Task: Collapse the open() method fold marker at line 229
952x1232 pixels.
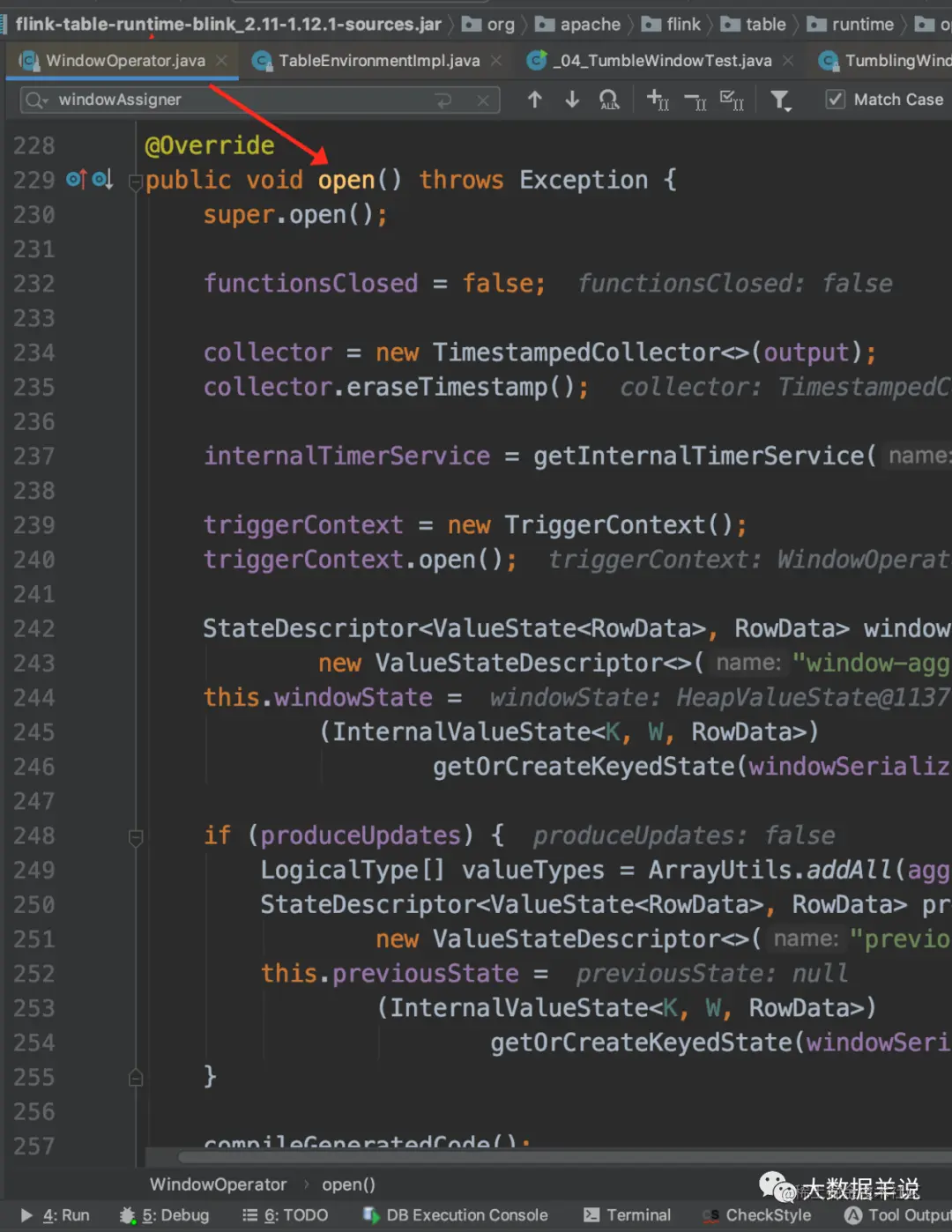Action: (x=136, y=183)
